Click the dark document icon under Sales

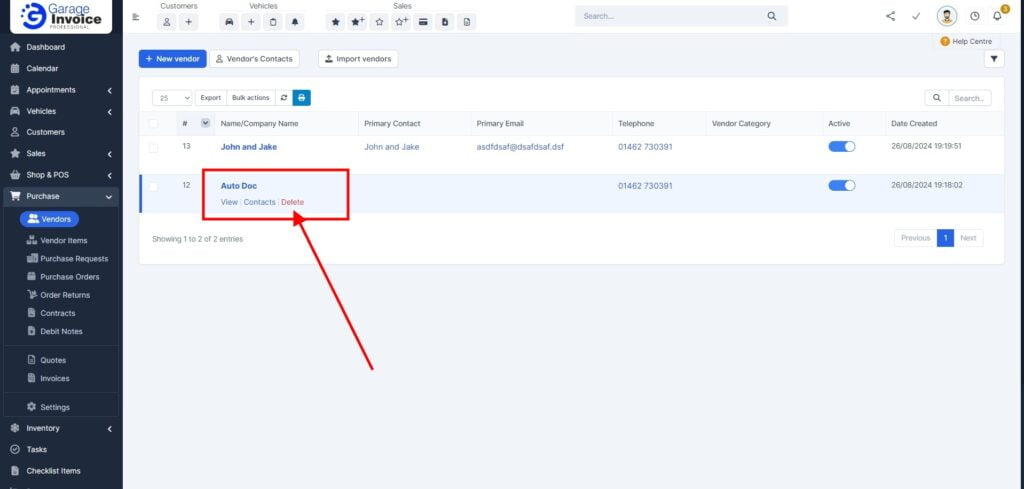[445, 22]
